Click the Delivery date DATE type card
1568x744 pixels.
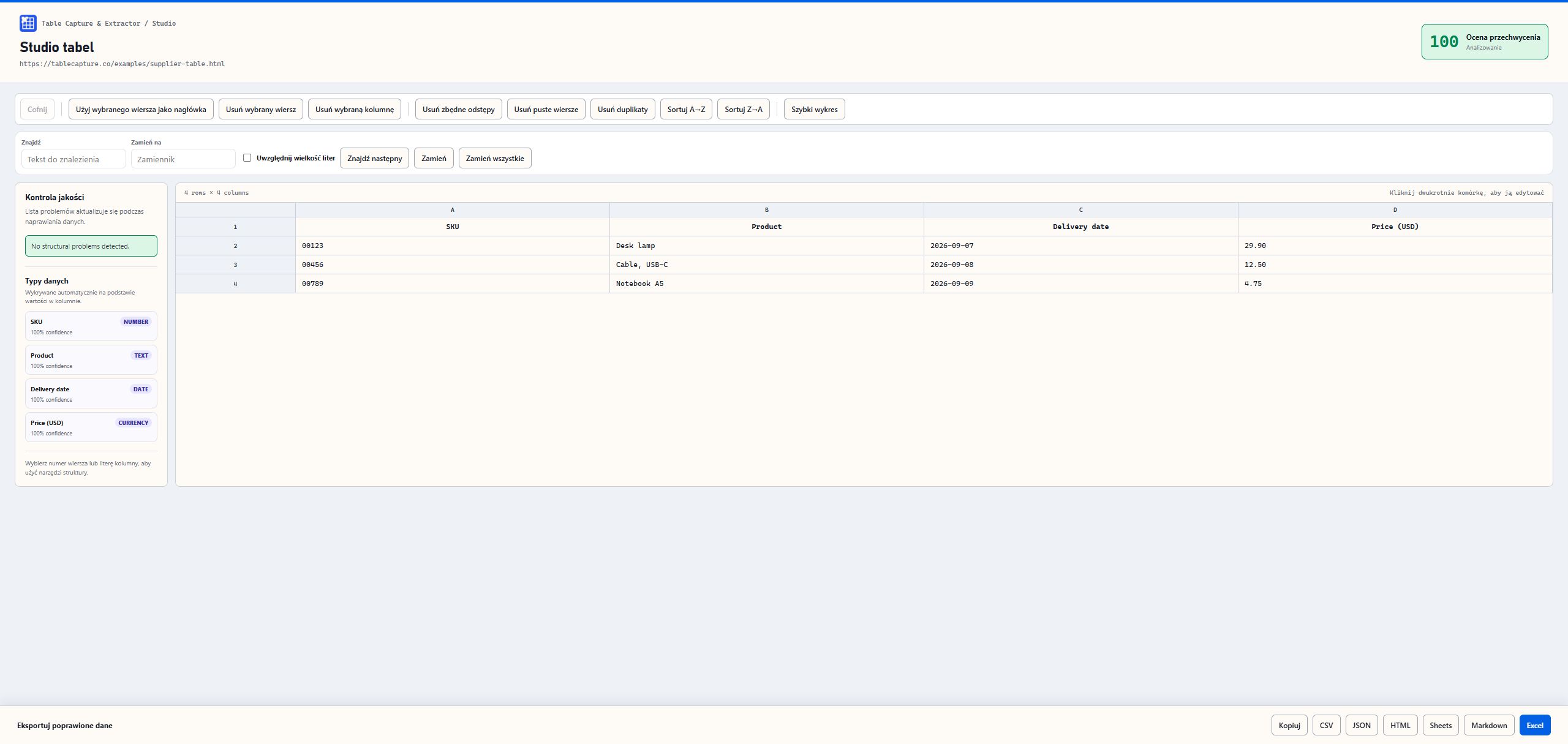point(91,394)
